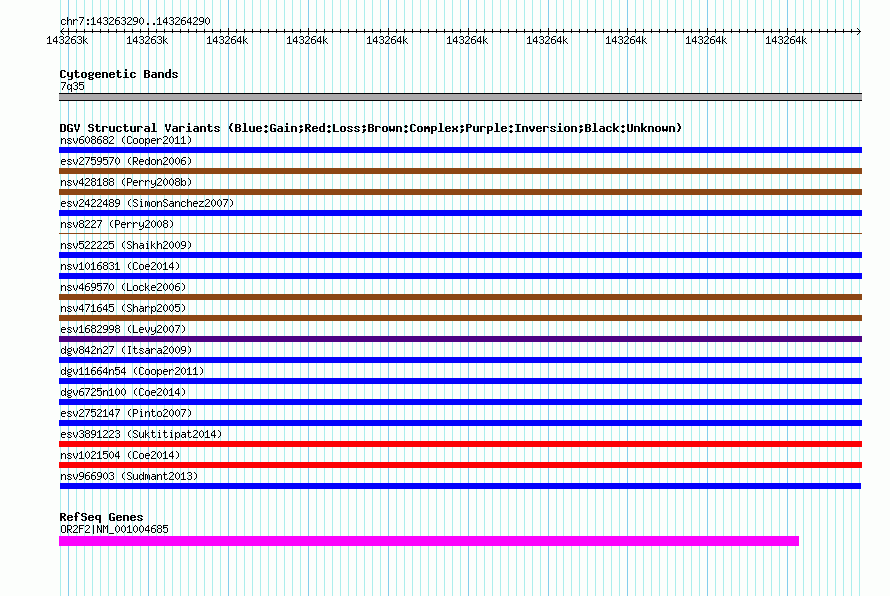Click the blue bar for esv2422489

tap(460, 213)
